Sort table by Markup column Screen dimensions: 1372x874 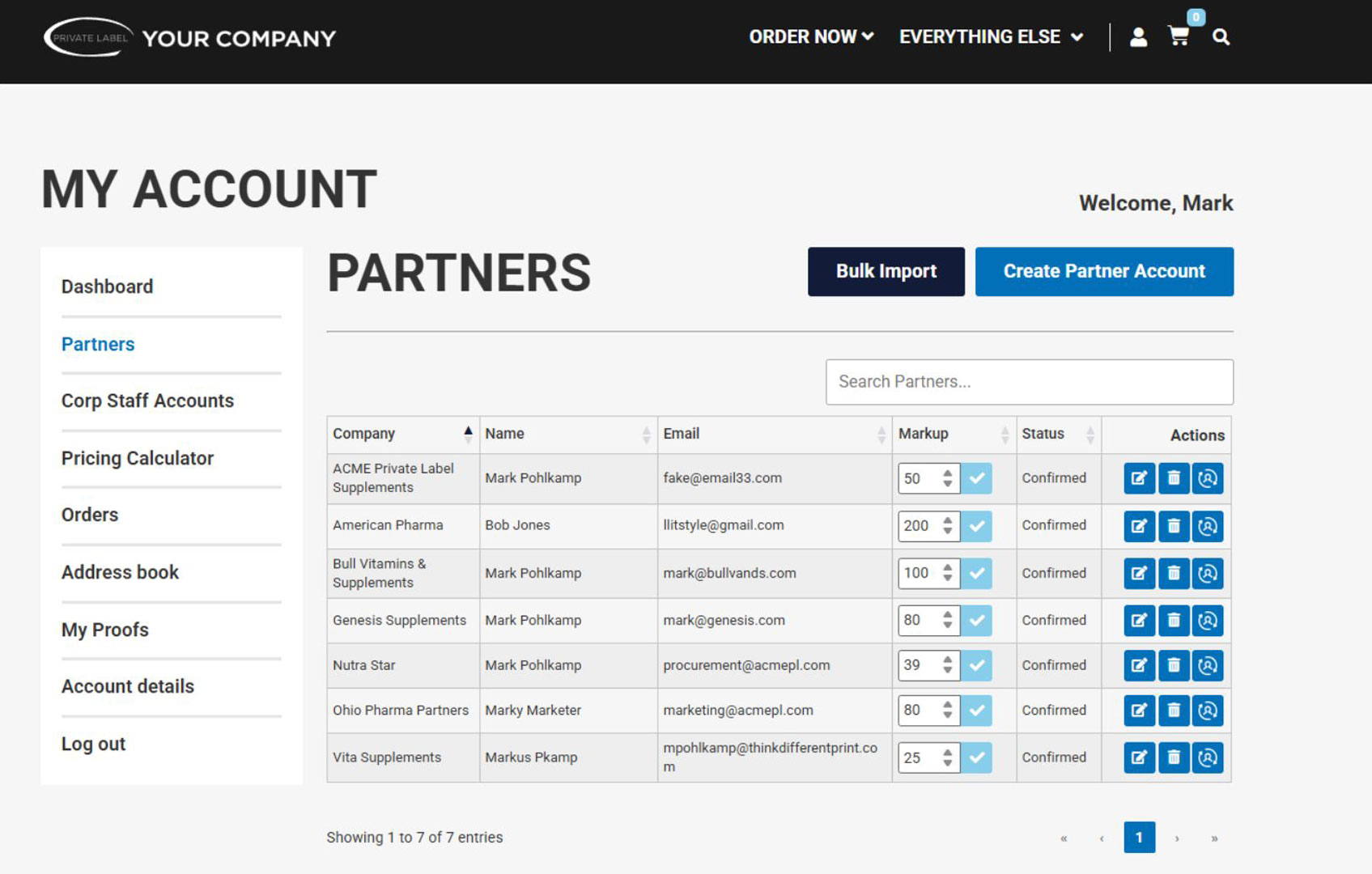click(x=954, y=435)
